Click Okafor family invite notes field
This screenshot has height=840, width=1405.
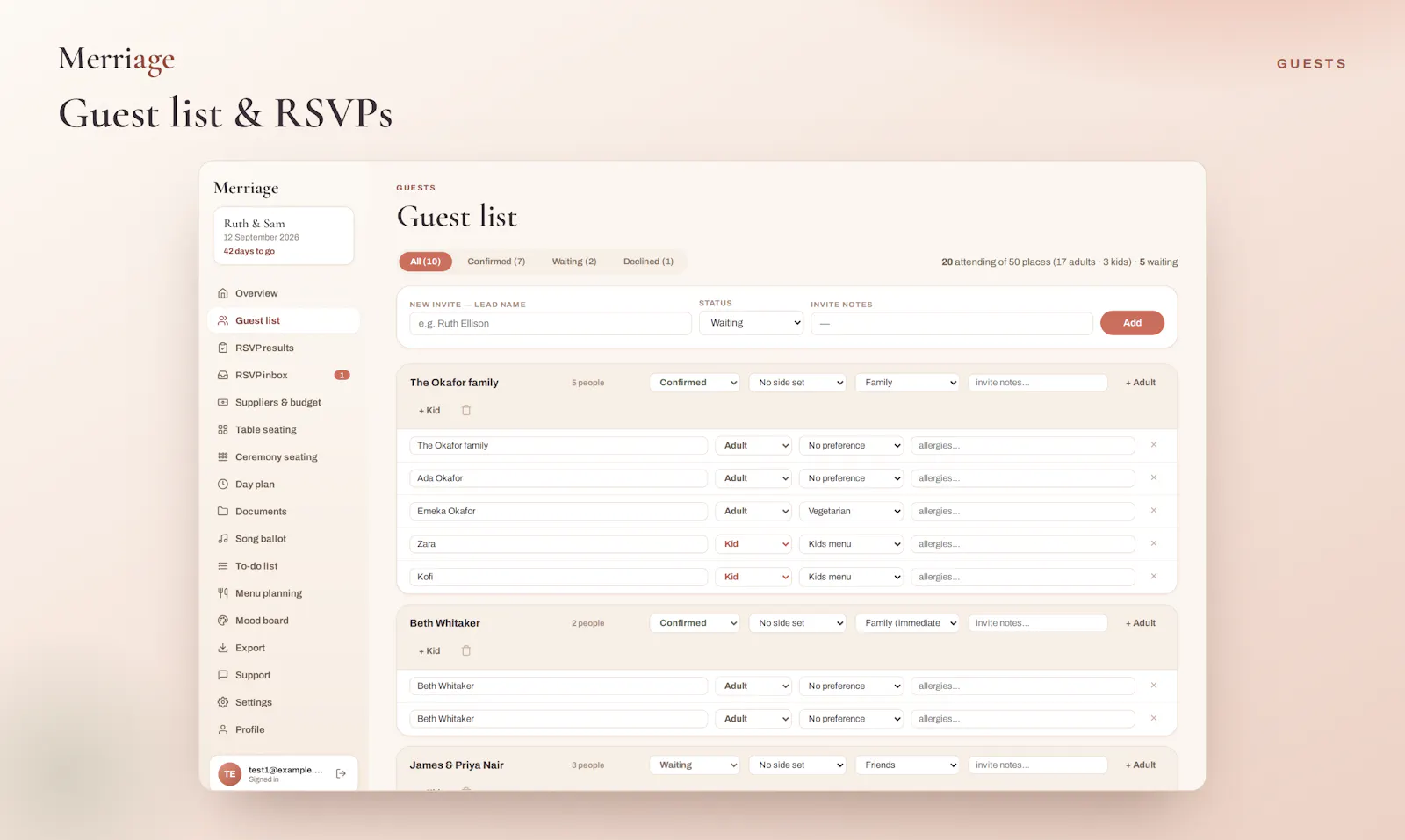[1038, 383]
